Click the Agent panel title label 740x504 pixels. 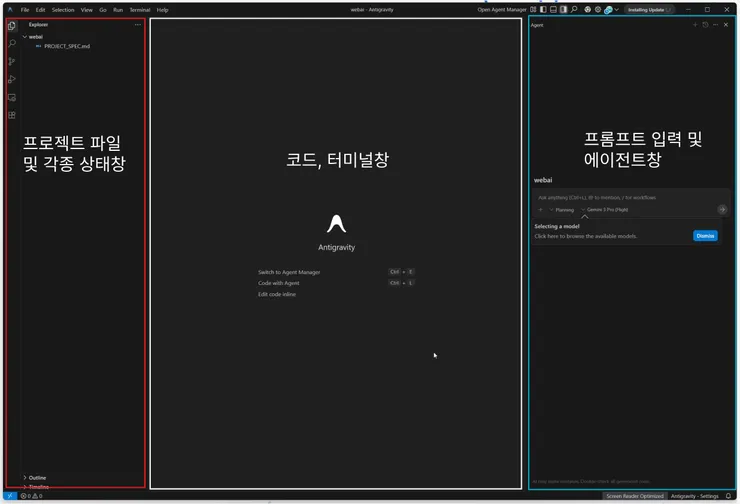tap(537, 25)
